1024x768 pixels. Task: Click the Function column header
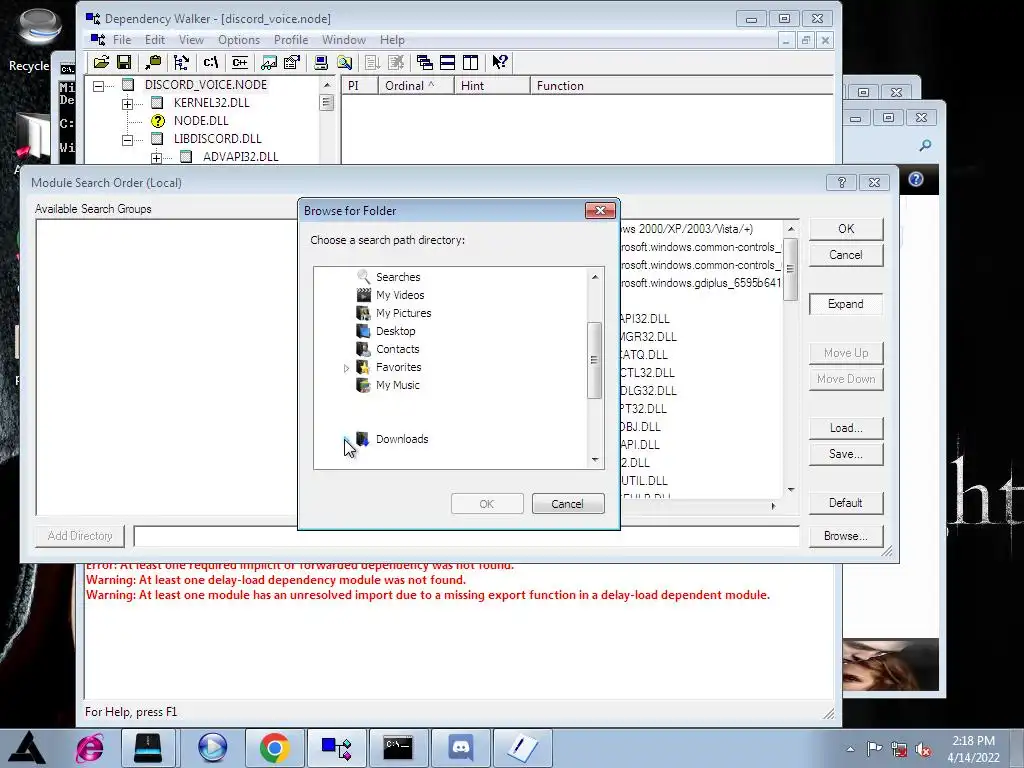tap(681, 86)
